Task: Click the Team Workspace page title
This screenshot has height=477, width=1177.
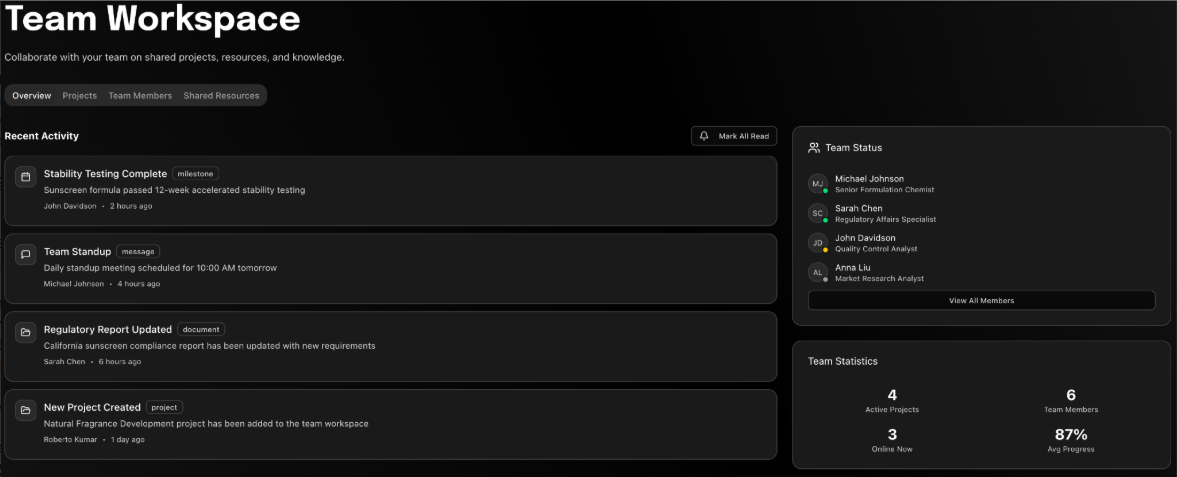Action: 152,19
